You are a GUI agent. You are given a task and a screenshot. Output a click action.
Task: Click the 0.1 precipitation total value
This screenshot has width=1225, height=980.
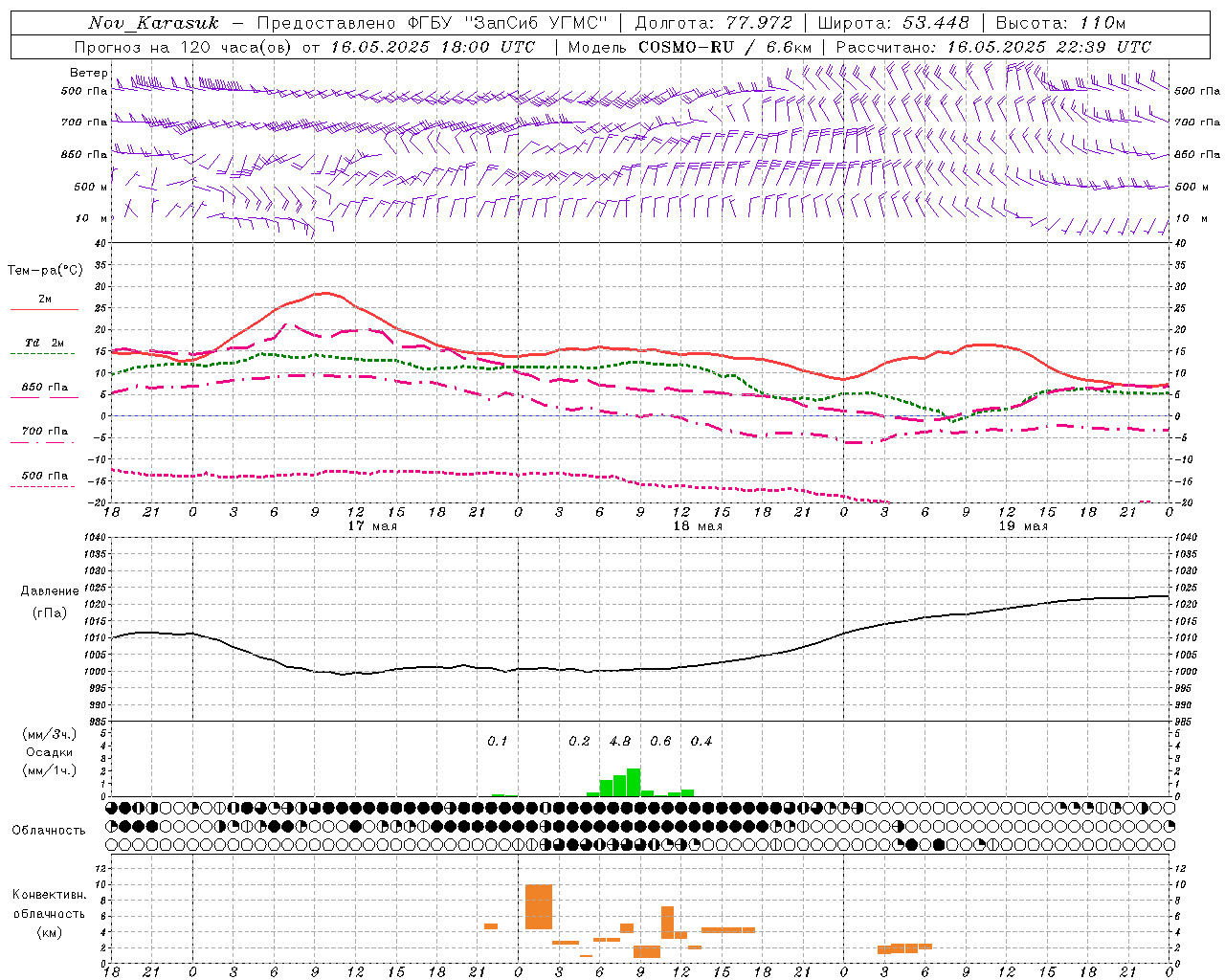(x=498, y=742)
